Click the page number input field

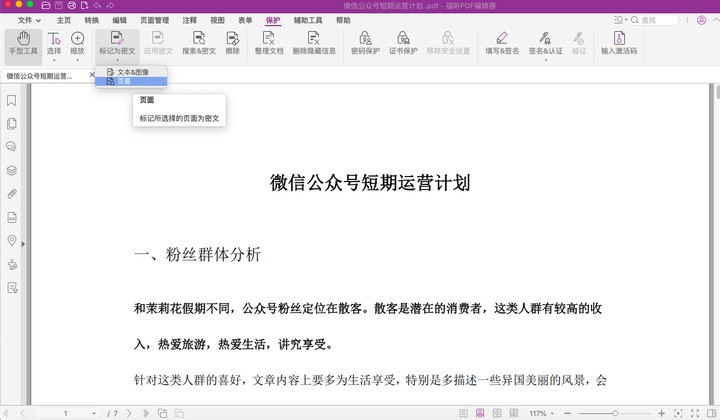coord(66,413)
